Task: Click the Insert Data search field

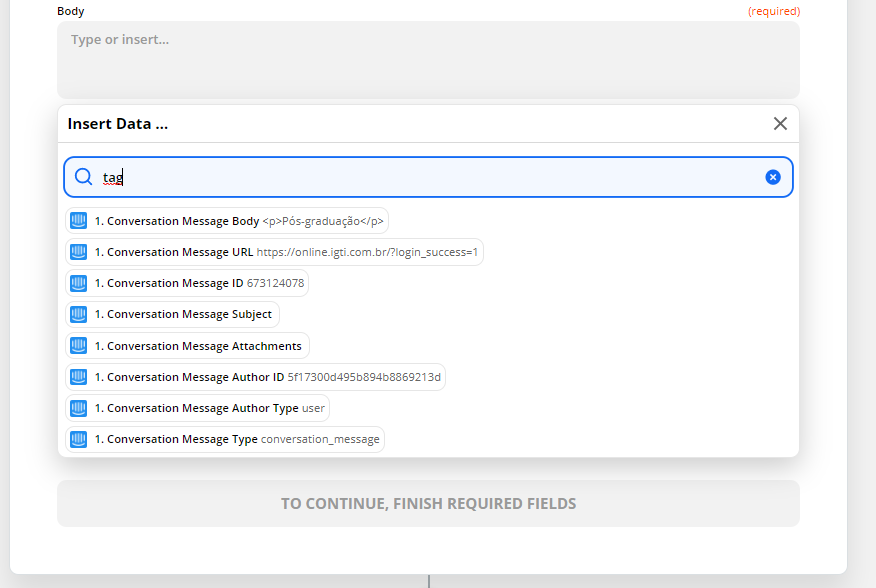Action: point(429,177)
